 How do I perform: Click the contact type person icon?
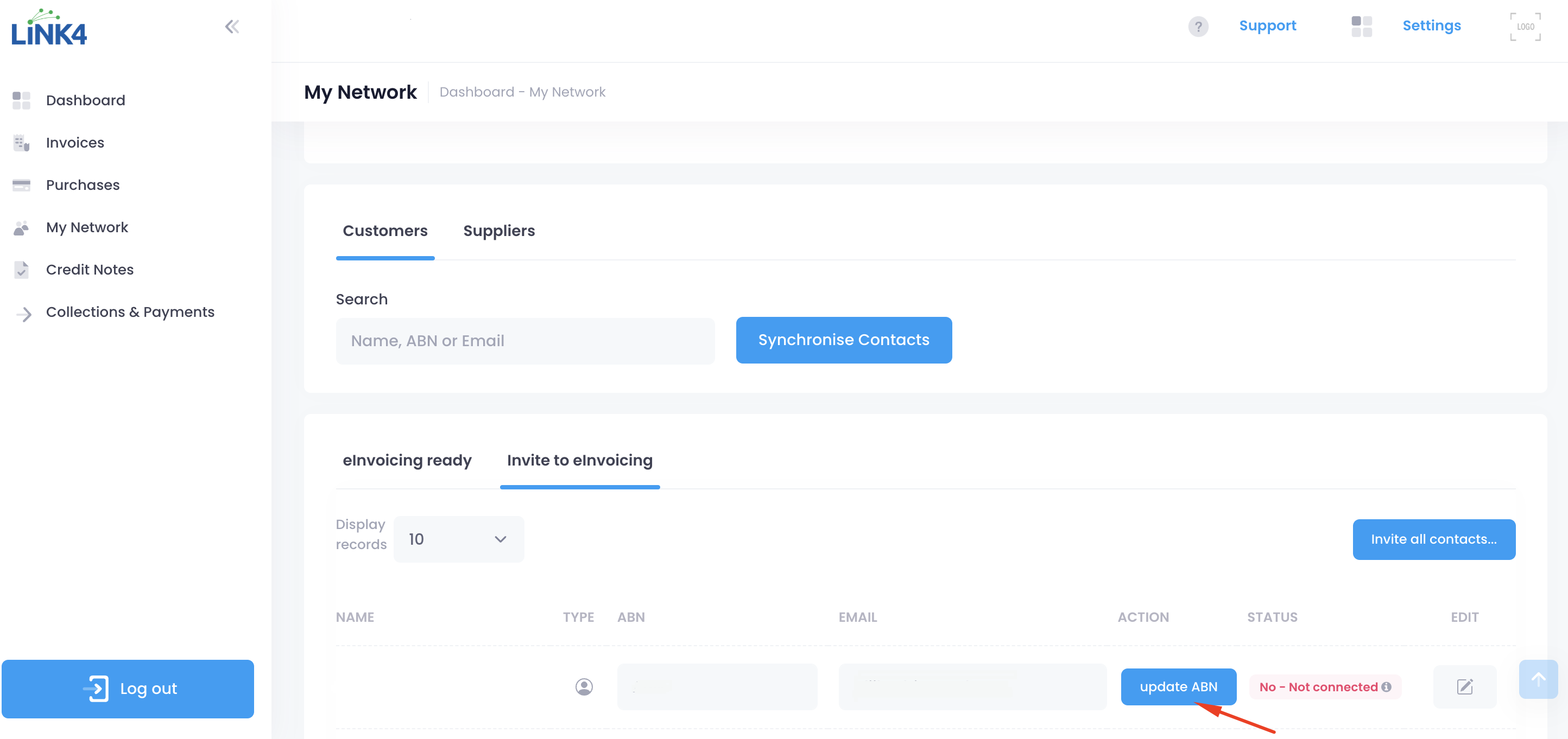[584, 687]
